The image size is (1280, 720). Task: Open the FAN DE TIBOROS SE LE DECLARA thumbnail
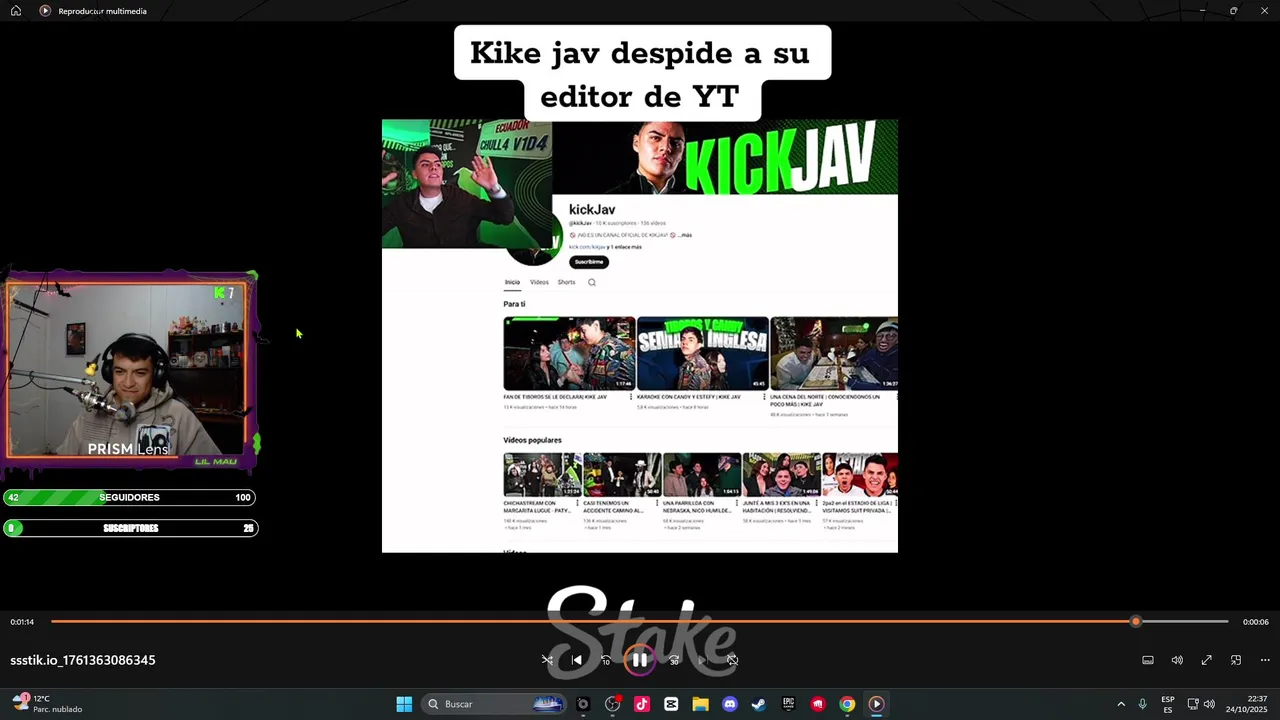pyautogui.click(x=569, y=353)
